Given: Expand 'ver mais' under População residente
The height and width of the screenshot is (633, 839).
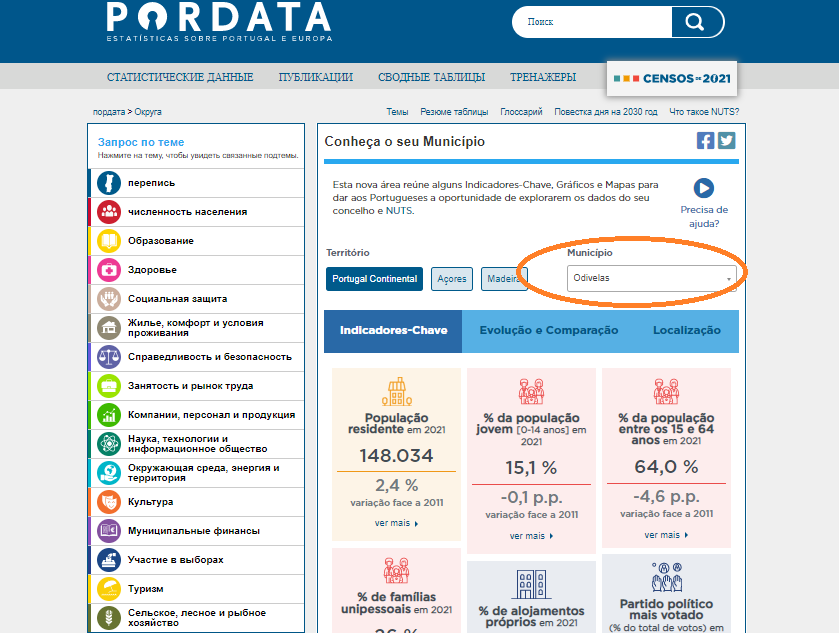Looking at the screenshot, I should 396,523.
